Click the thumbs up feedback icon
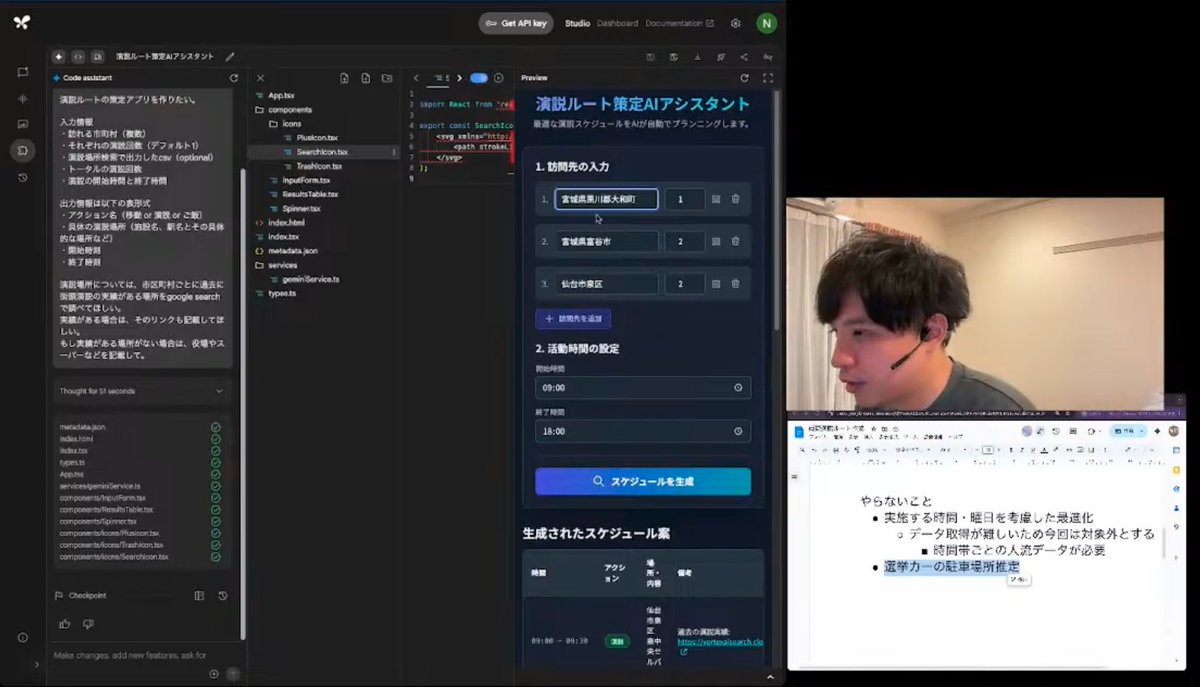 [65, 624]
